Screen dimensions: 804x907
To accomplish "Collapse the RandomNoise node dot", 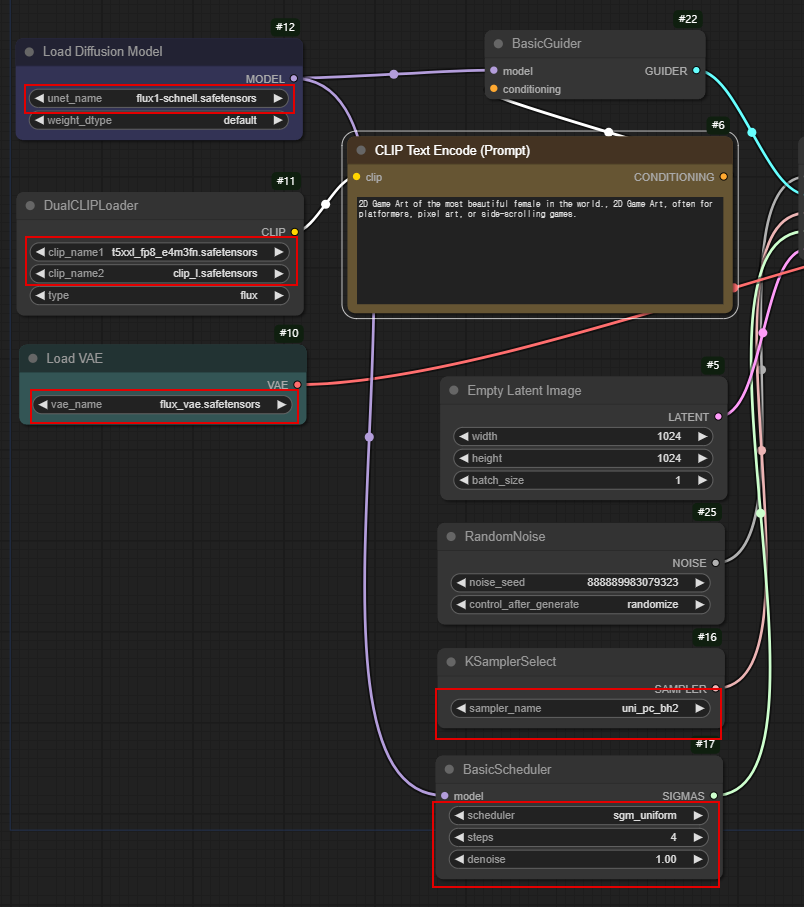I will coord(451,537).
